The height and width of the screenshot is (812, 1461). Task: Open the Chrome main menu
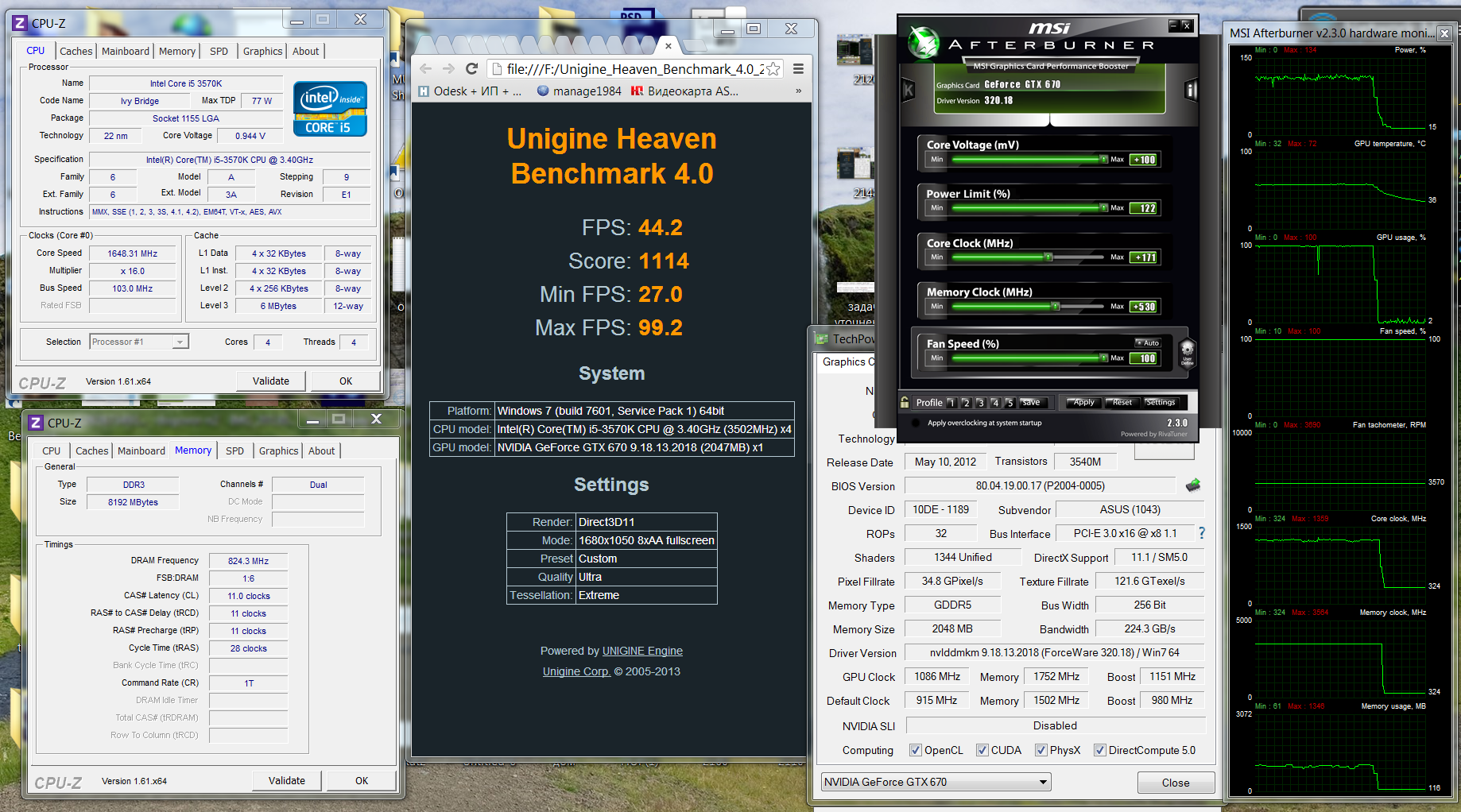[798, 69]
